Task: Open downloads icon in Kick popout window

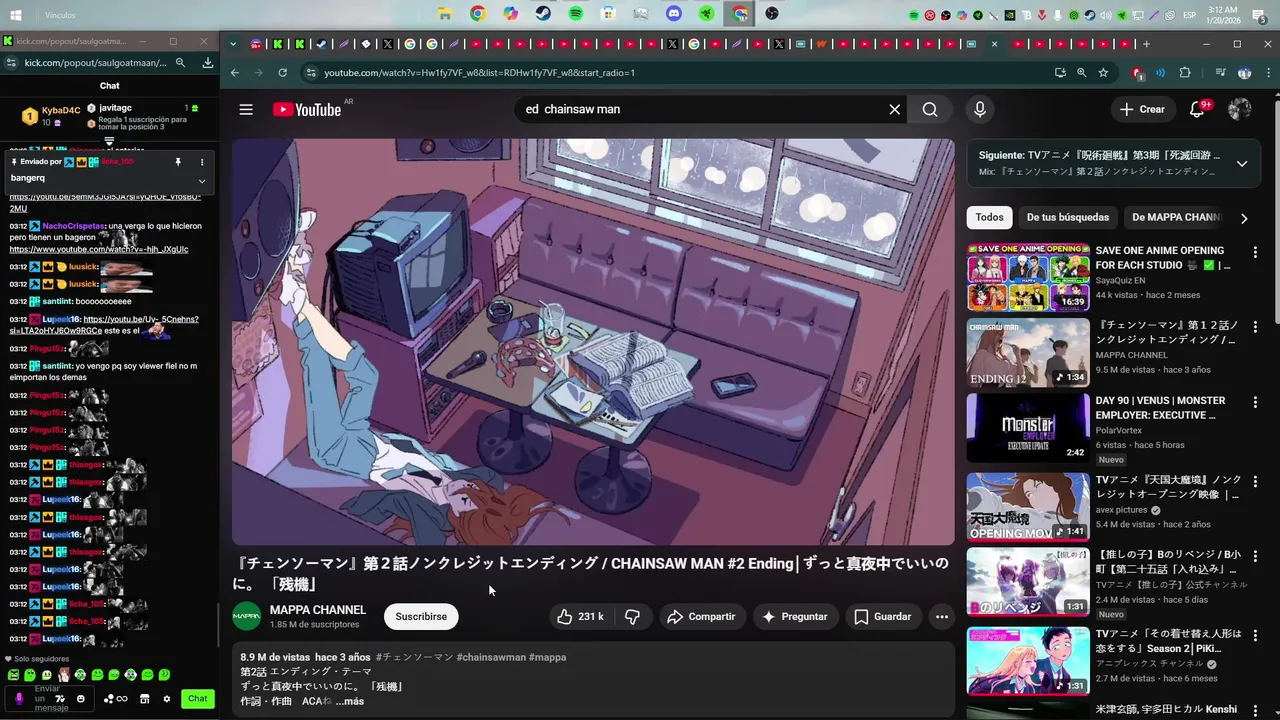Action: click(x=207, y=62)
